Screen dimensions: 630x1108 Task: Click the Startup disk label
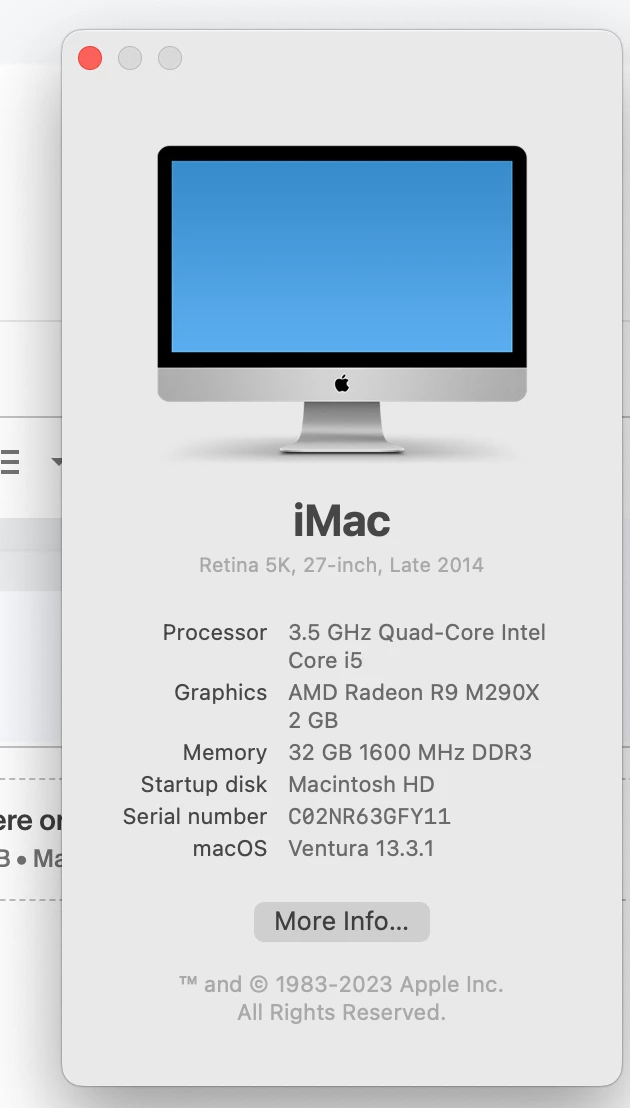coord(203,784)
